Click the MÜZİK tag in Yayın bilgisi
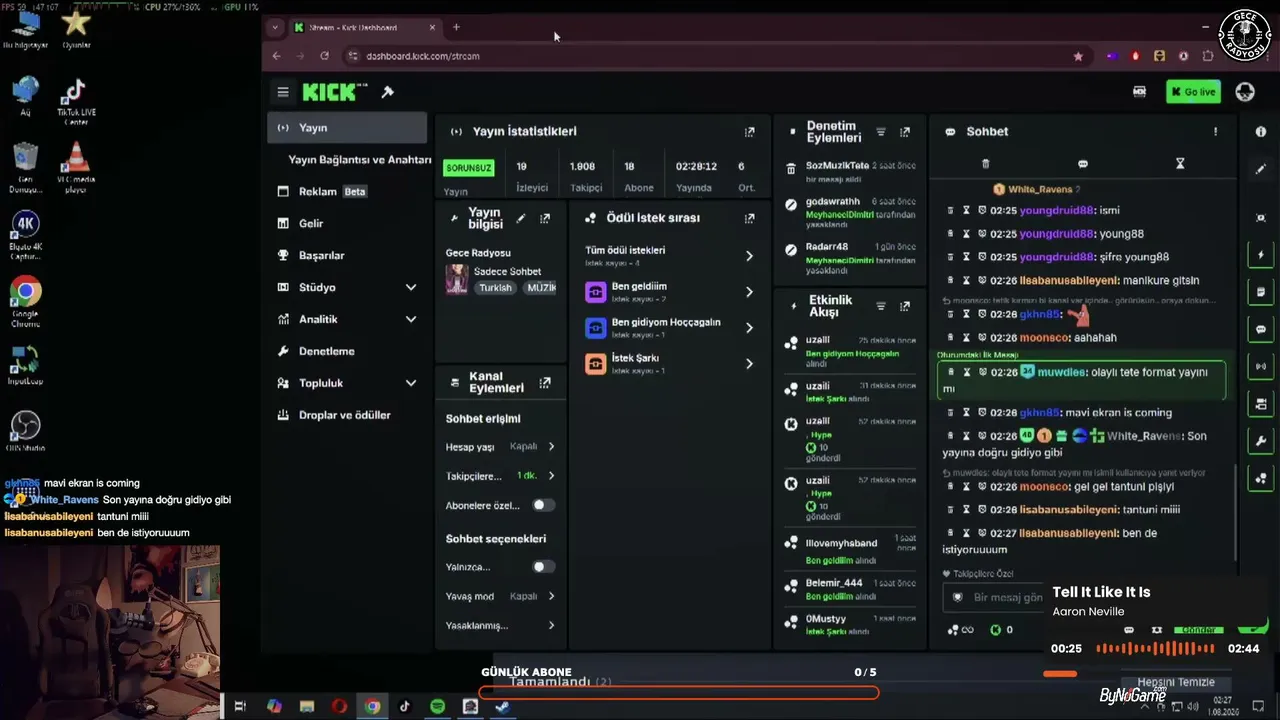 pyautogui.click(x=540, y=288)
